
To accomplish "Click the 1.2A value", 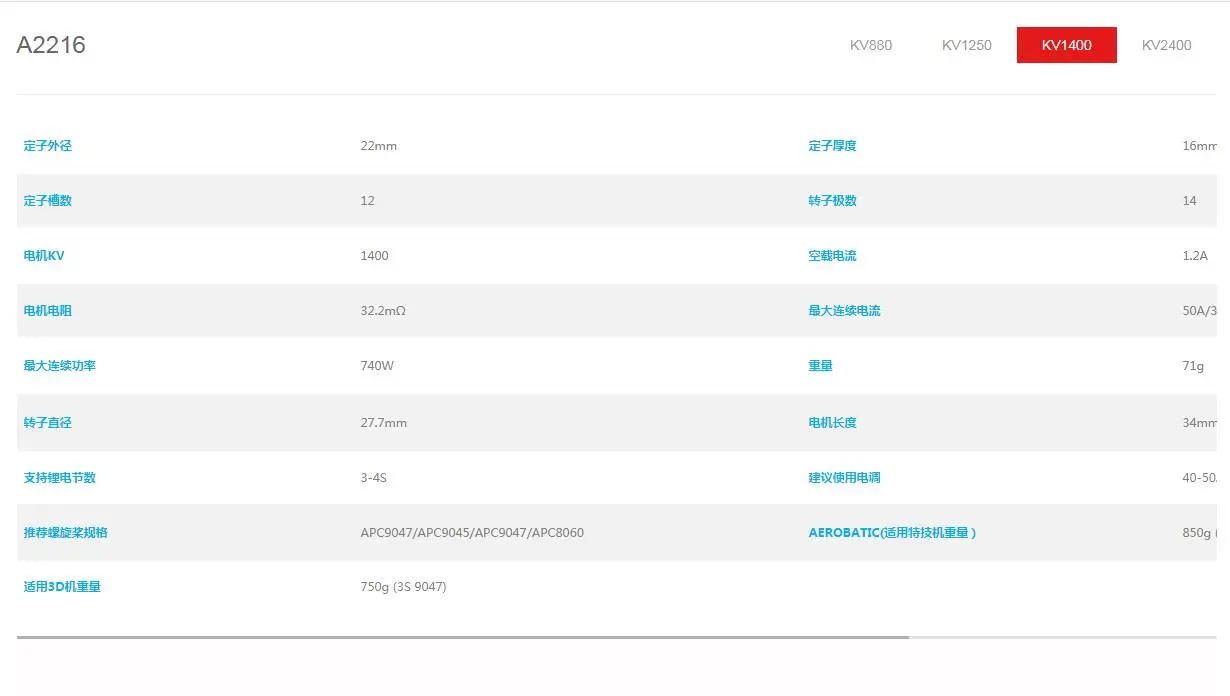I will 1195,256.
